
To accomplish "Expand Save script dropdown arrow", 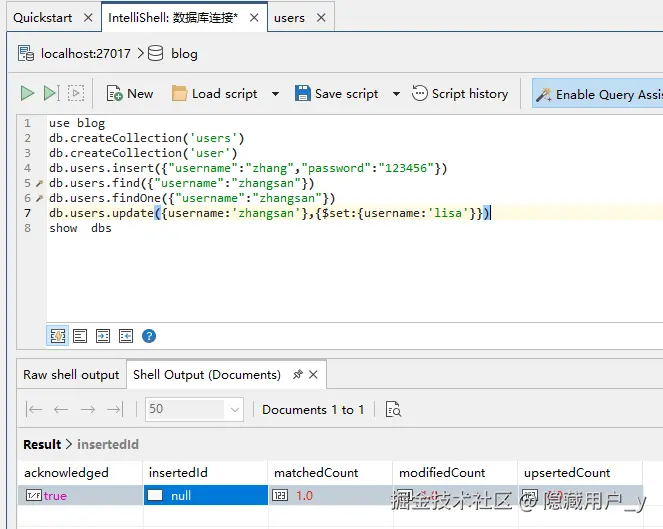I will pos(396,94).
